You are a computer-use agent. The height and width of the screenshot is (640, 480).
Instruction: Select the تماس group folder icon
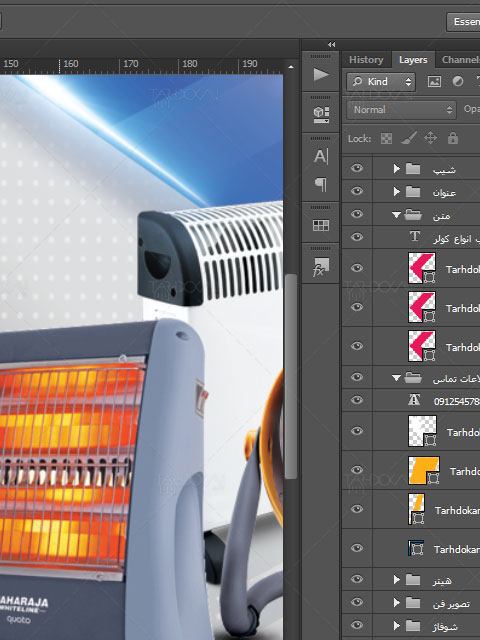[412, 378]
